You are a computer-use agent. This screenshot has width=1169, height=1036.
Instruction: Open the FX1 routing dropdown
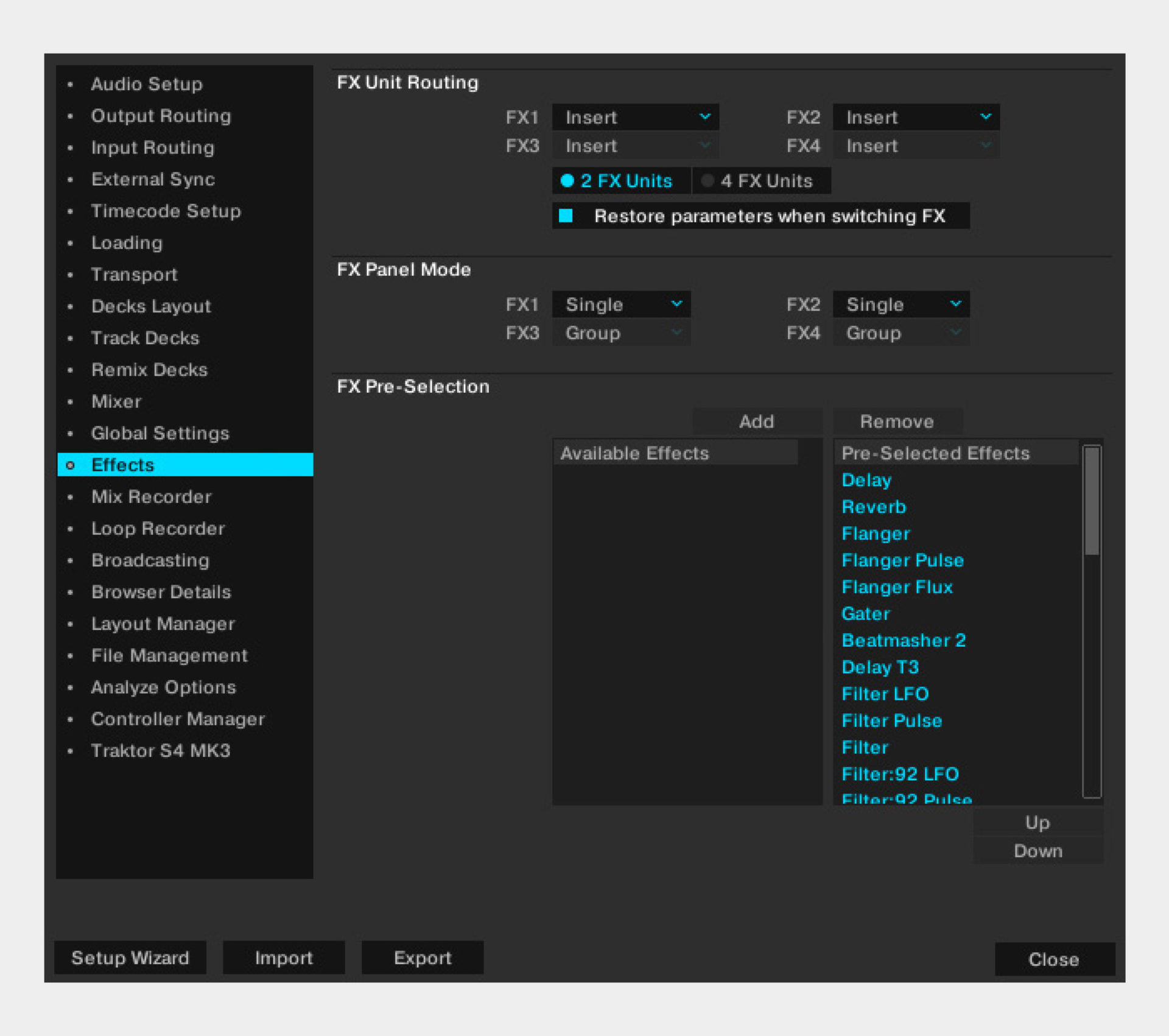pos(635,117)
